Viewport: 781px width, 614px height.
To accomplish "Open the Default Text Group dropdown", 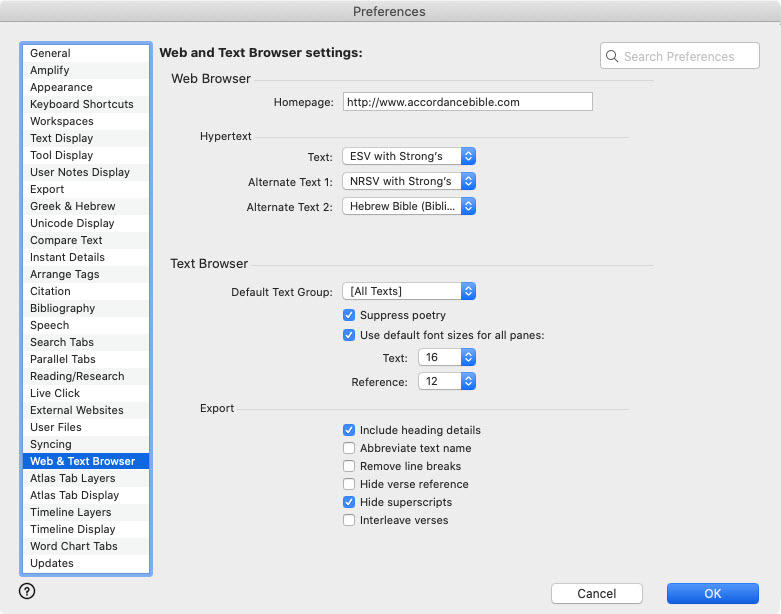I will (408, 291).
